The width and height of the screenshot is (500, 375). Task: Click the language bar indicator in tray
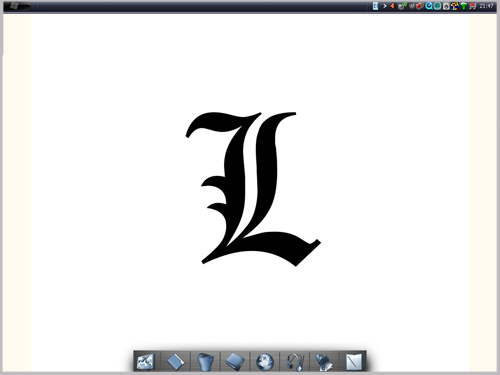[x=375, y=6]
